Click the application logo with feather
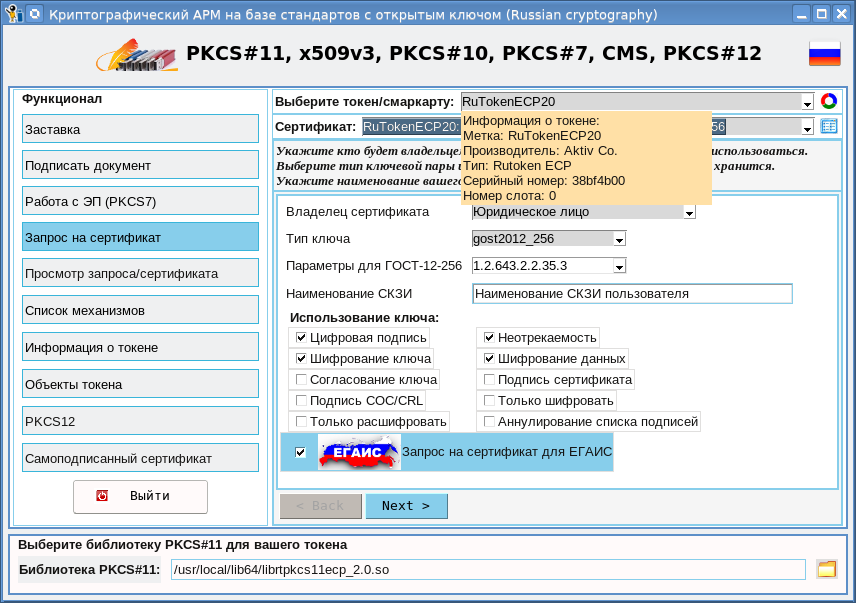 point(138,55)
